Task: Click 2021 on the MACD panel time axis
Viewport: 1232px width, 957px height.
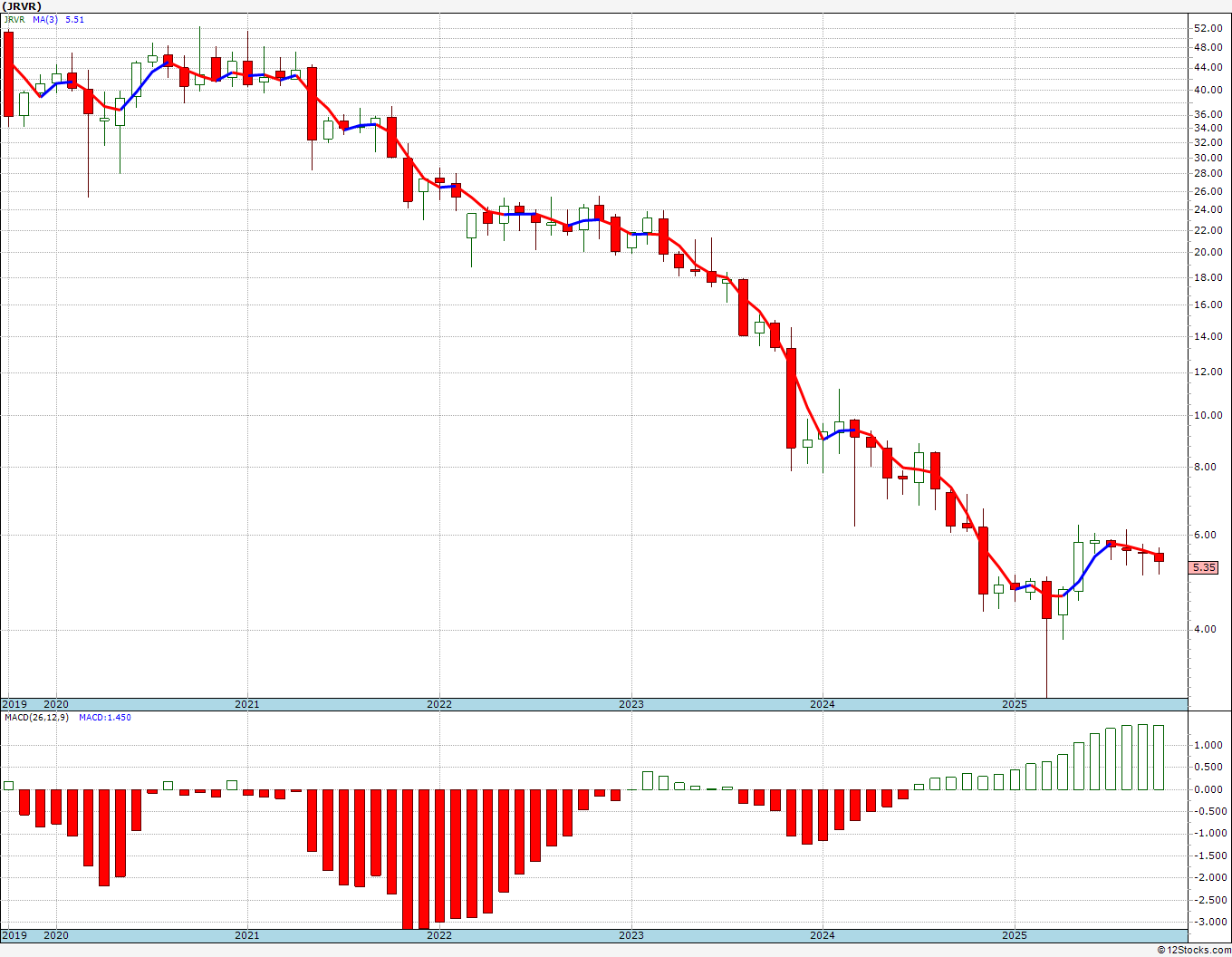Action: [247, 935]
